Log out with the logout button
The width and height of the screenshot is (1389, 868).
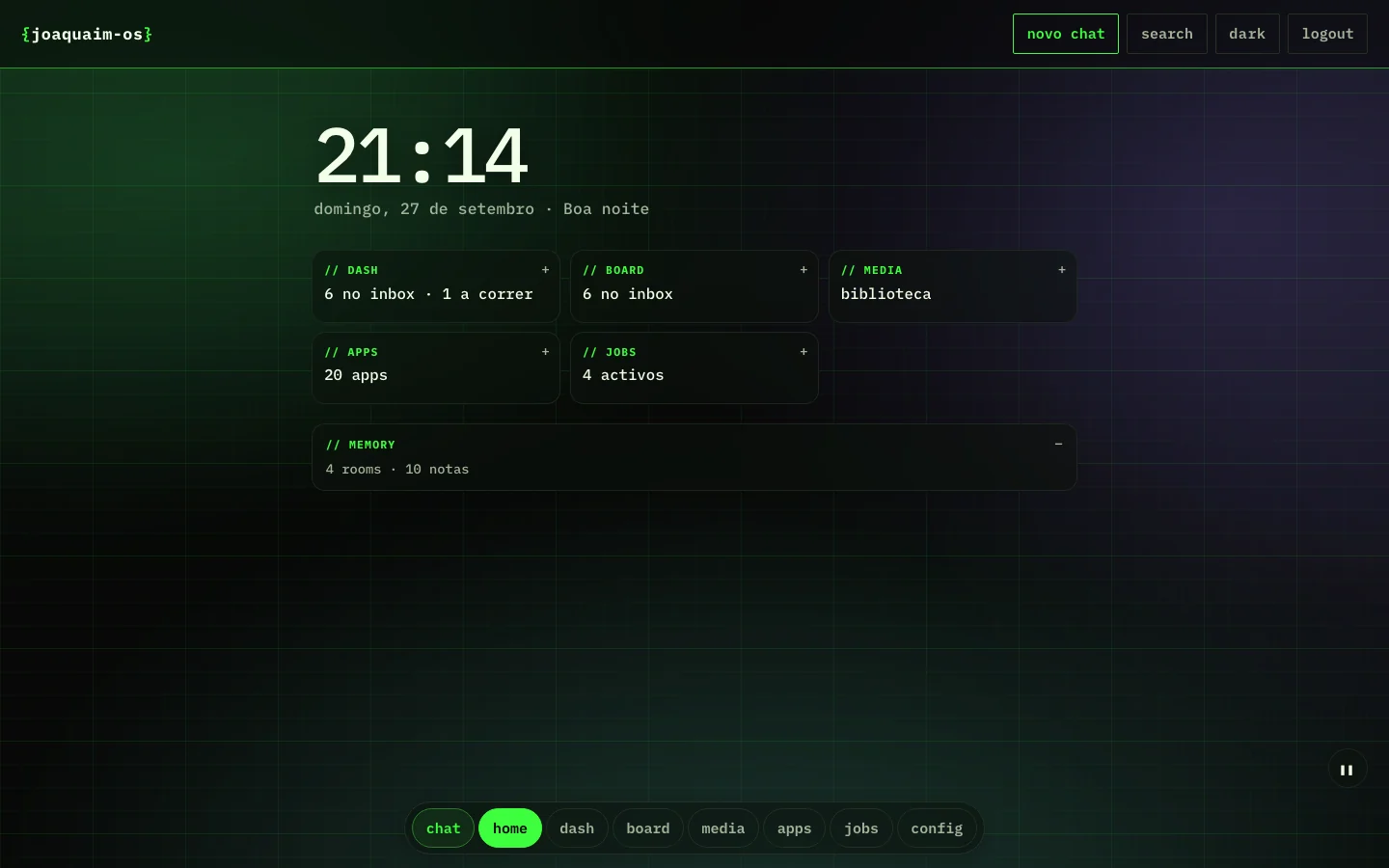point(1327,34)
